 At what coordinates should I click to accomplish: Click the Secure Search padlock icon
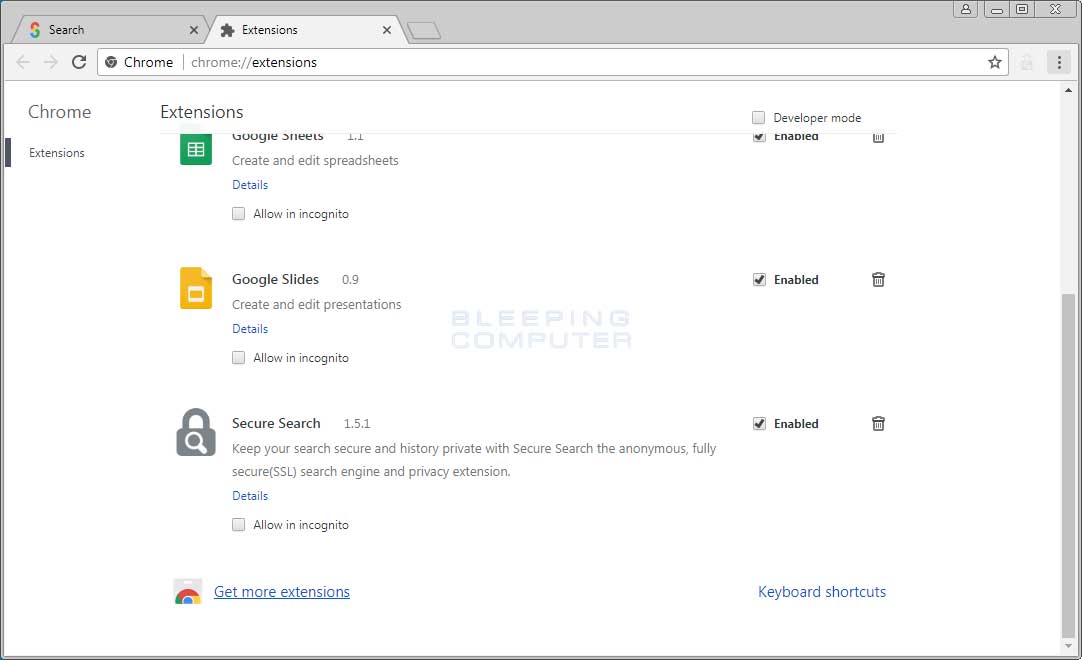click(196, 432)
